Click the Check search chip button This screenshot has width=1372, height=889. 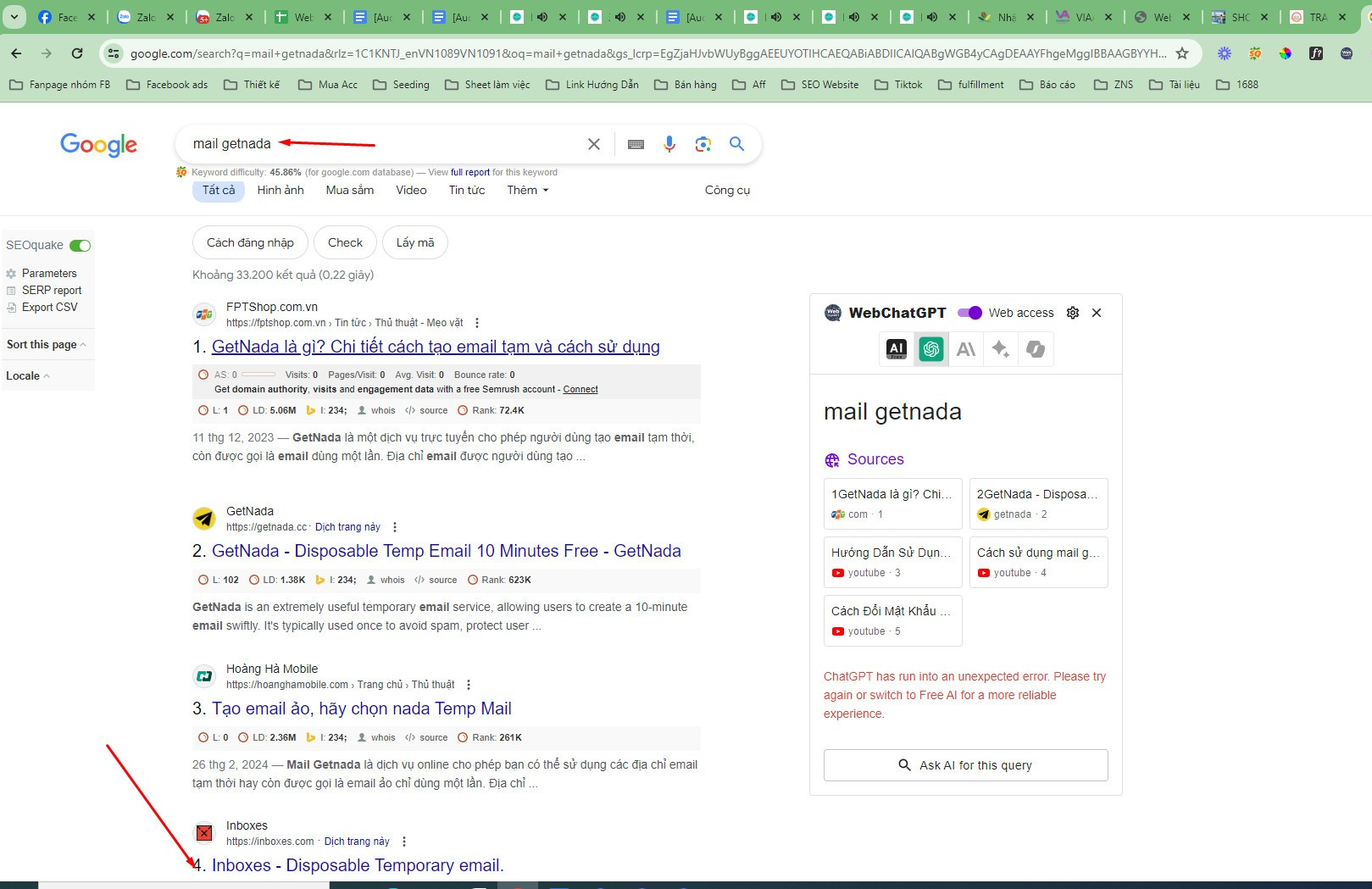345,242
